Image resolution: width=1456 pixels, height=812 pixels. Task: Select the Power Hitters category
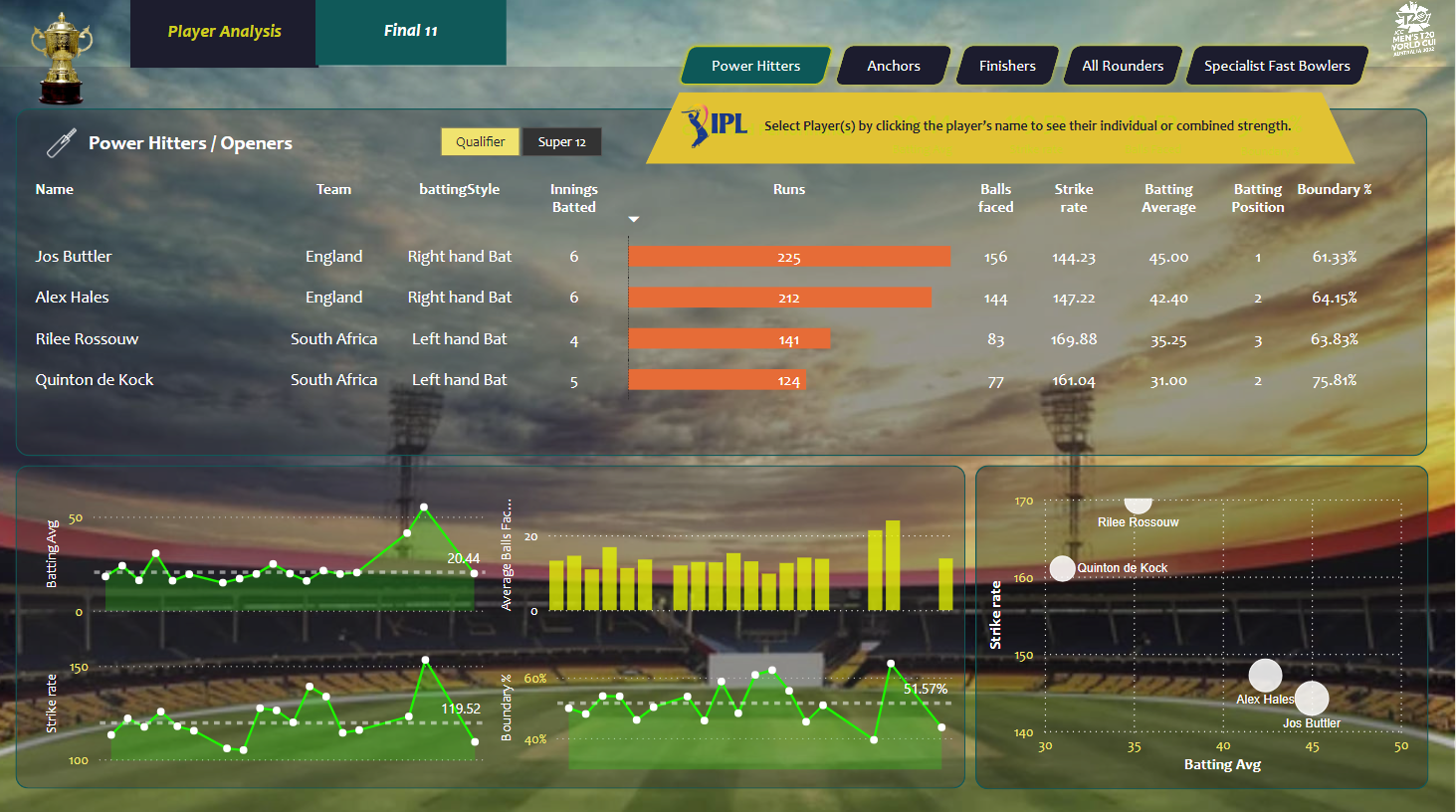(755, 66)
